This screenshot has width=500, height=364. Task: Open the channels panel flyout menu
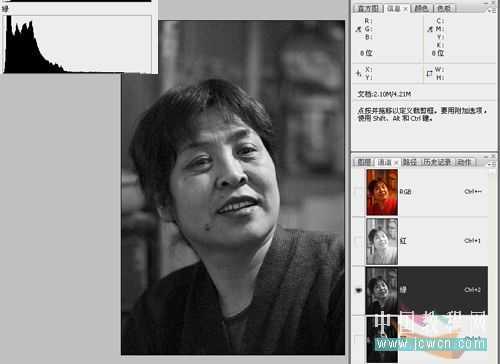492,164
